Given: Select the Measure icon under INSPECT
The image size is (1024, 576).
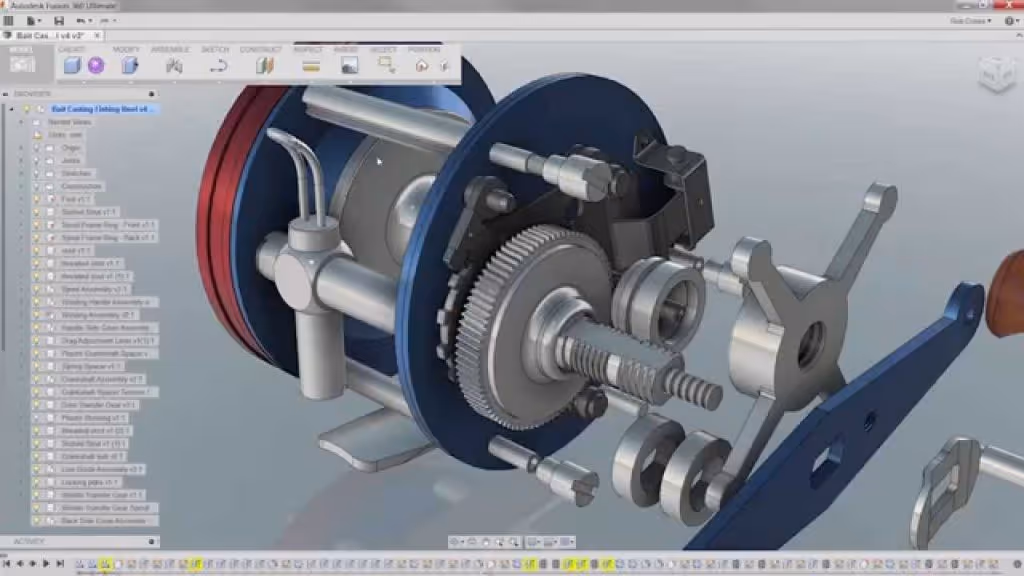Looking at the screenshot, I should pos(310,68).
